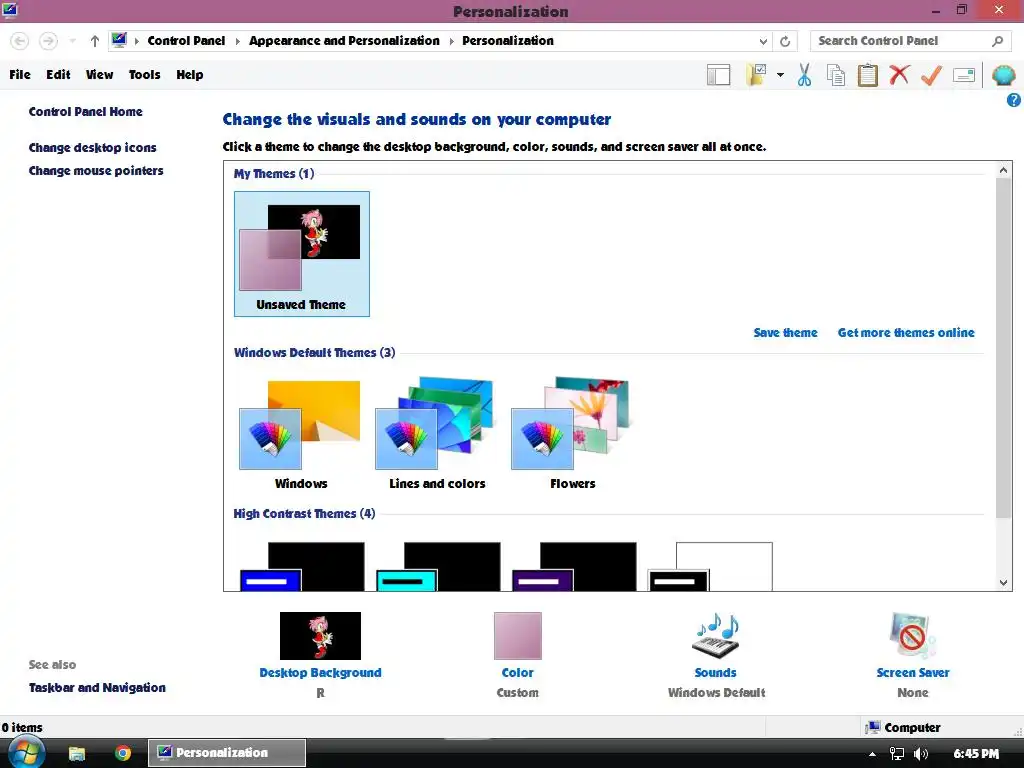Click the navigation pane layout icon

click(x=718, y=75)
